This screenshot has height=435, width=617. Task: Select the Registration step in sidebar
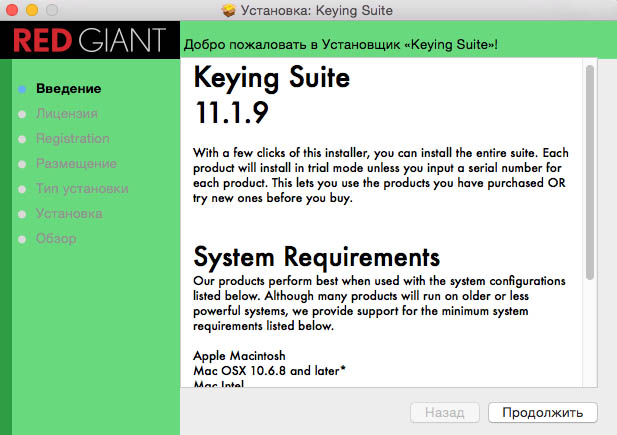(72, 139)
